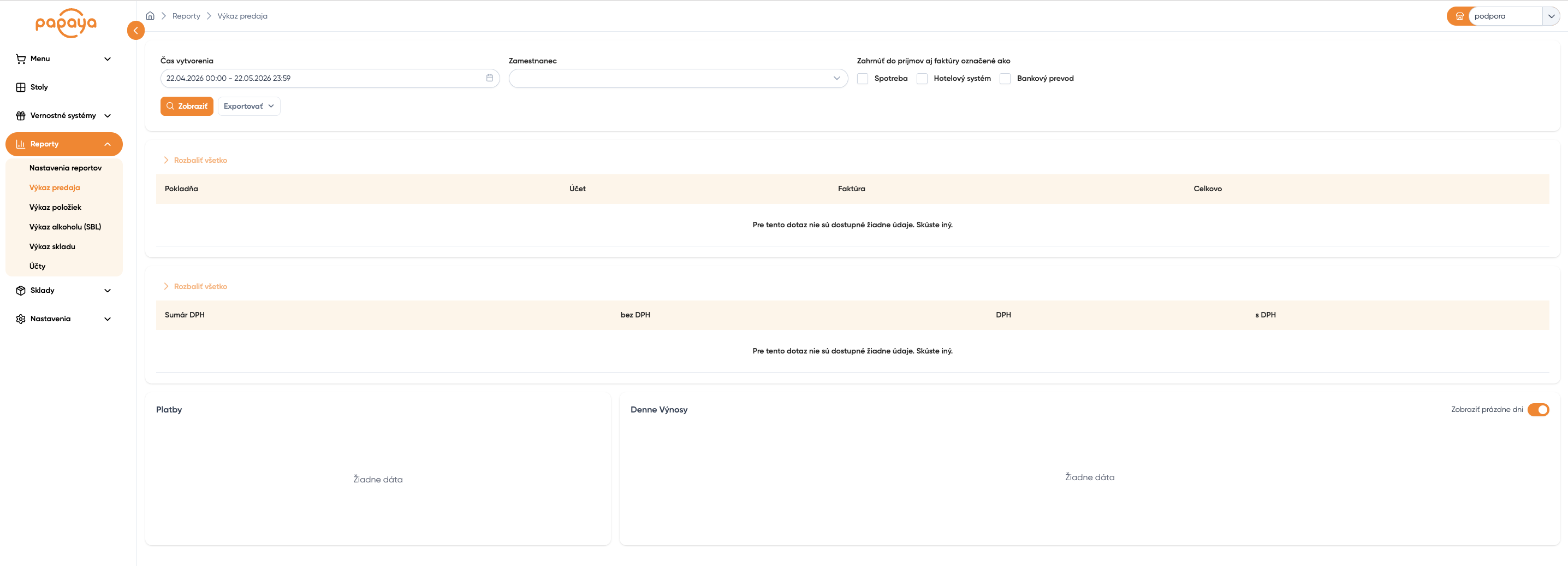
Task: Click magnifier icon on Zobraziť button
Action: tap(170, 106)
